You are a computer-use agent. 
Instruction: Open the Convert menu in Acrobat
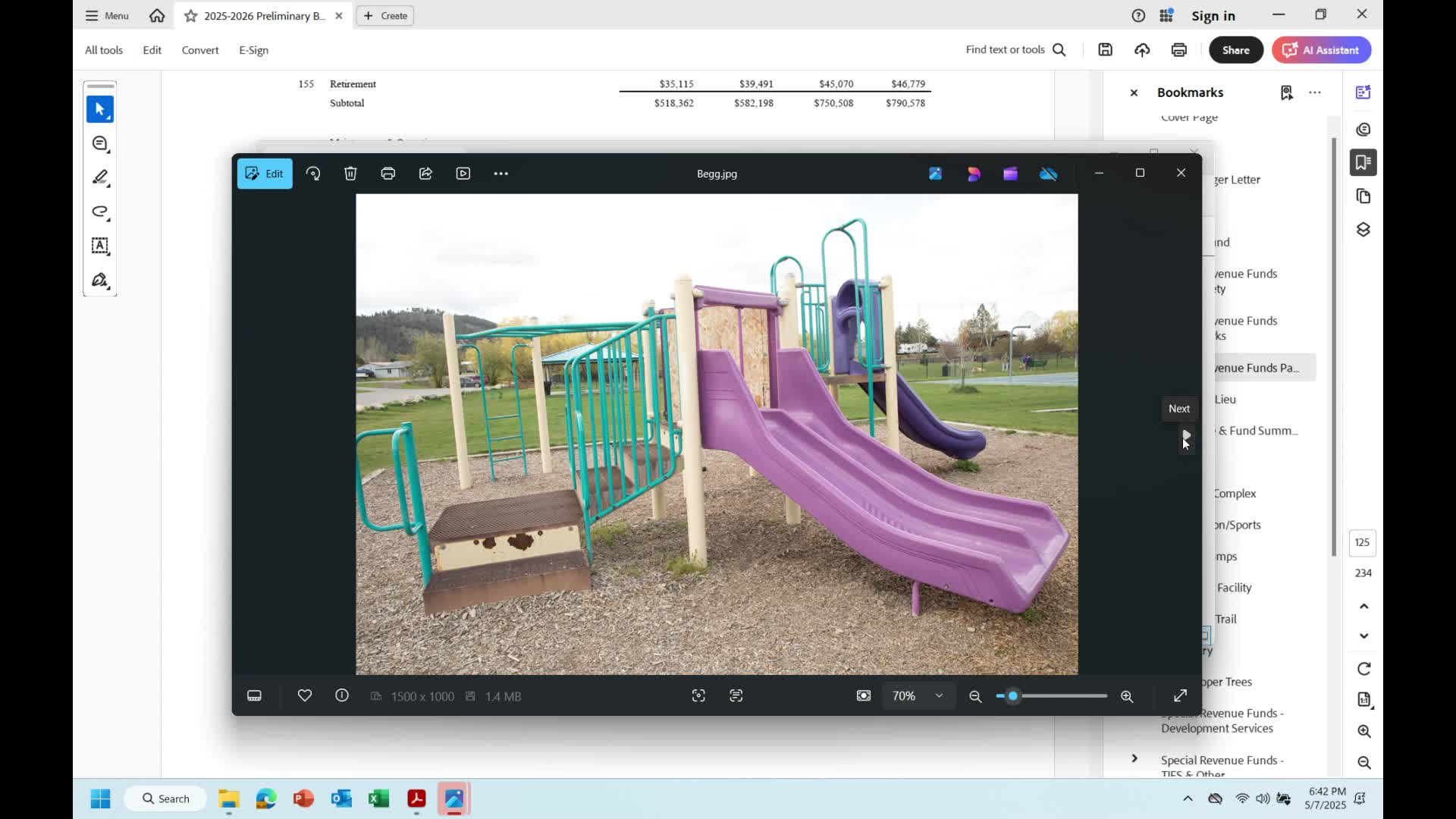200,50
